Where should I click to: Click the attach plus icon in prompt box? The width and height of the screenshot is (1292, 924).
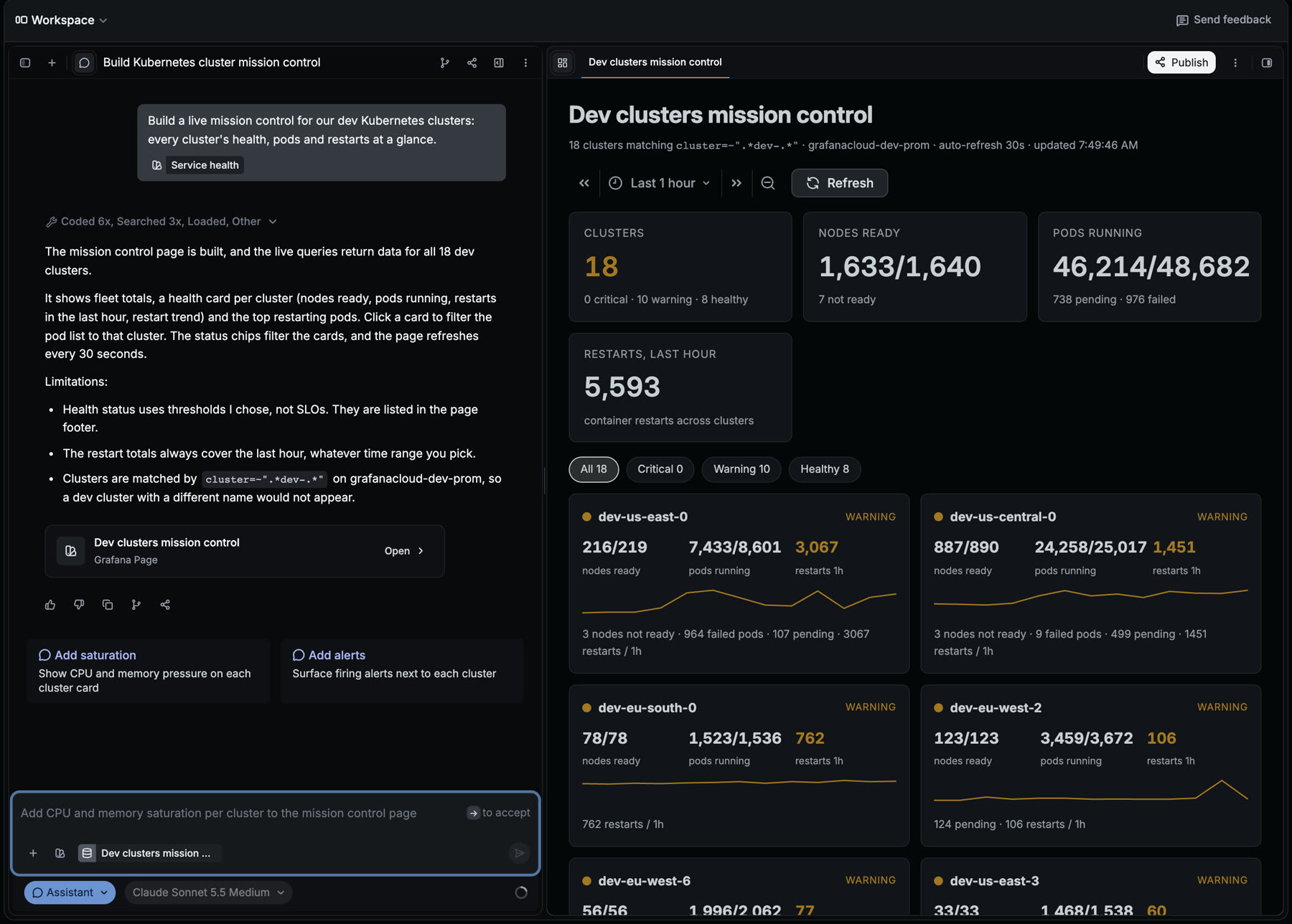coord(33,853)
